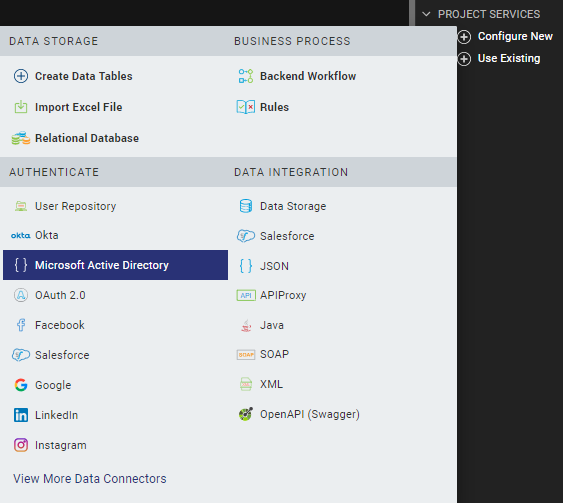Click the Java coffee cup icon
This screenshot has width=563, height=503.
(x=246, y=325)
